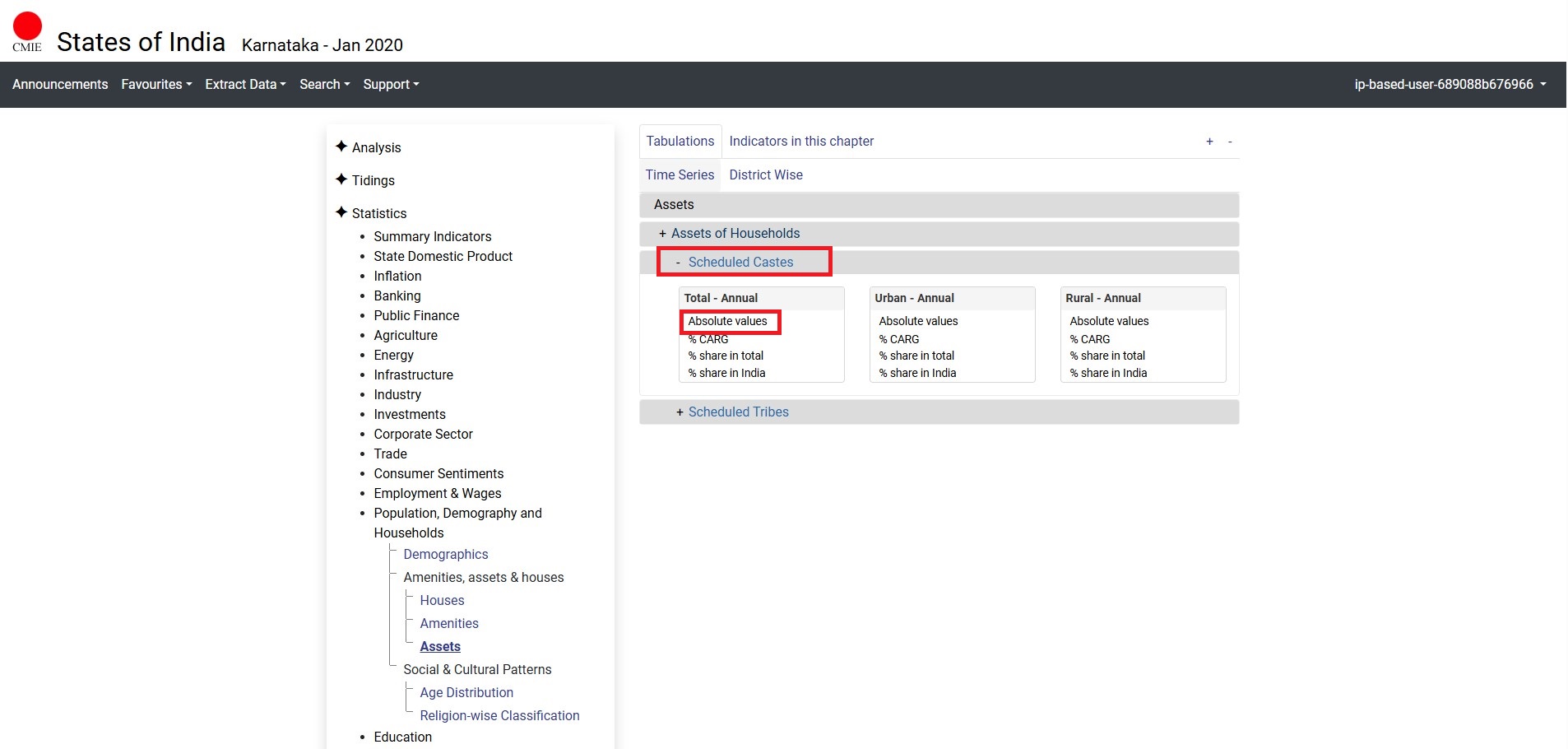Screen dimensions: 1568x749
Task: Expand the Assets of Households section
Action: (x=735, y=234)
